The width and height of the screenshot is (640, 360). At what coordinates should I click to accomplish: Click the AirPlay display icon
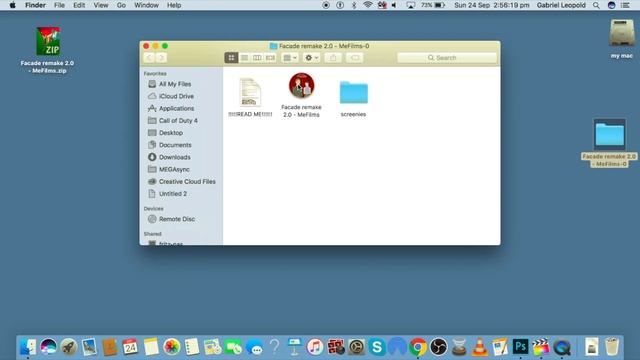point(411,5)
